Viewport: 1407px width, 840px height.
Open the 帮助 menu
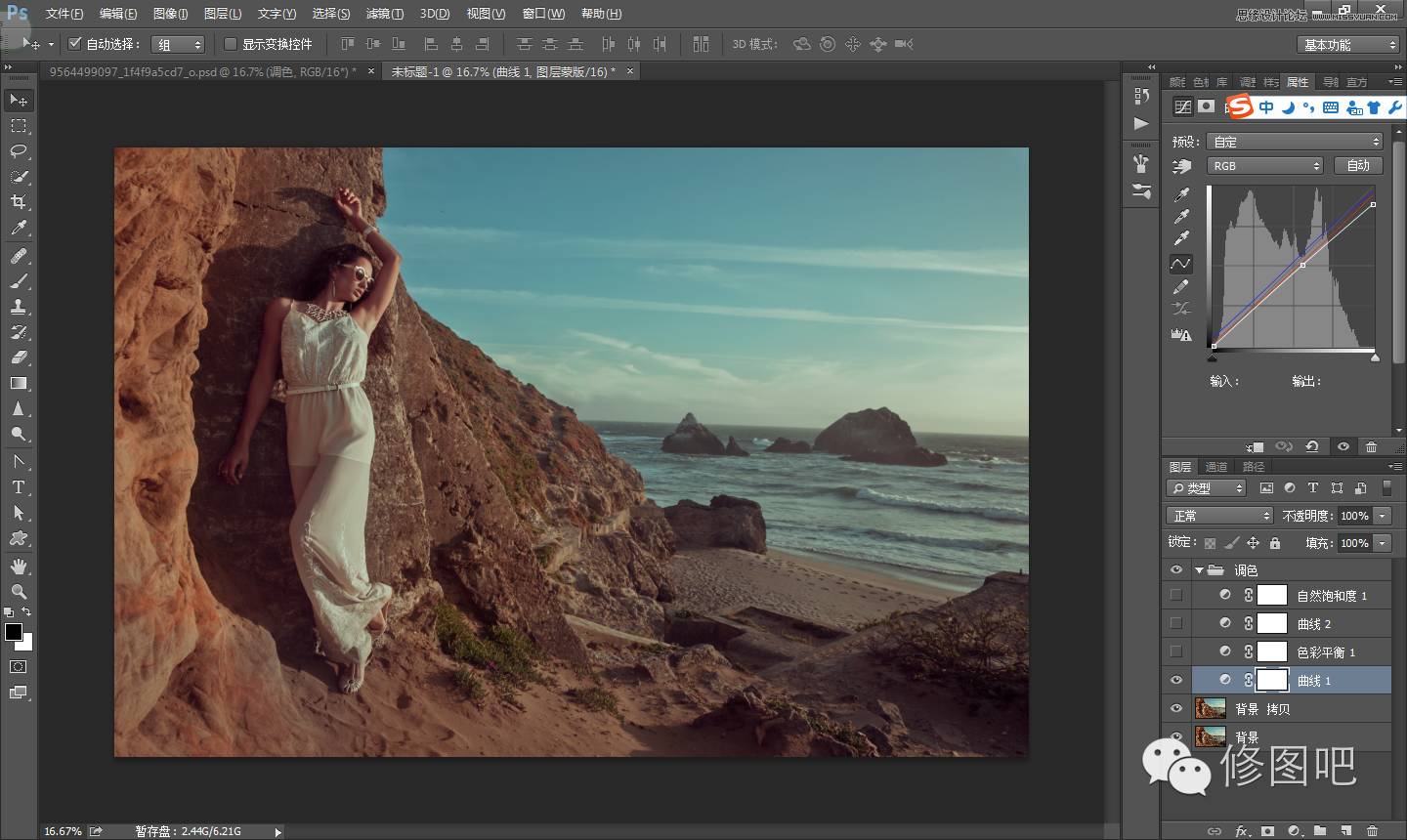click(601, 14)
